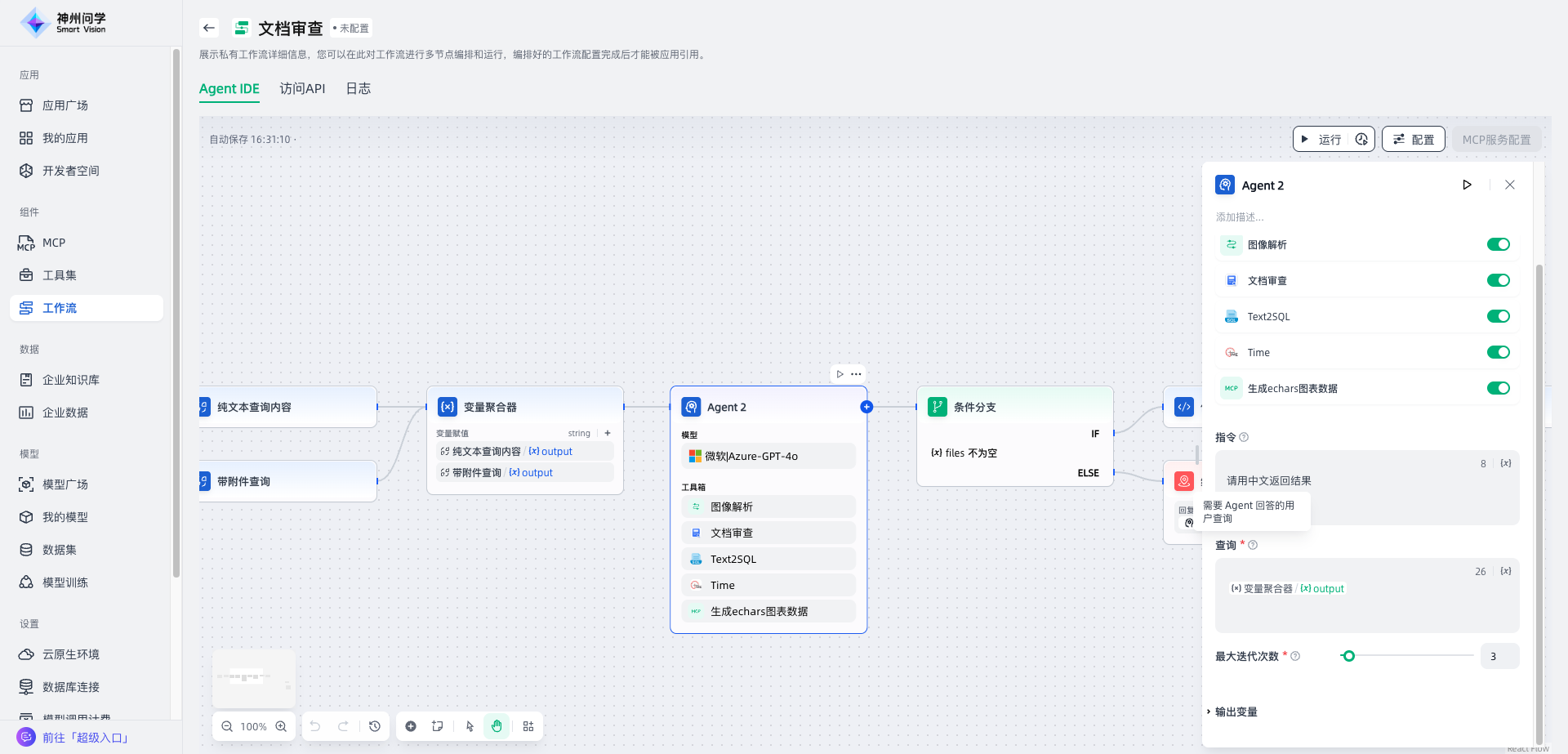Switch to the 访问API tab
Image resolution: width=1568 pixels, height=754 pixels.
[302, 88]
